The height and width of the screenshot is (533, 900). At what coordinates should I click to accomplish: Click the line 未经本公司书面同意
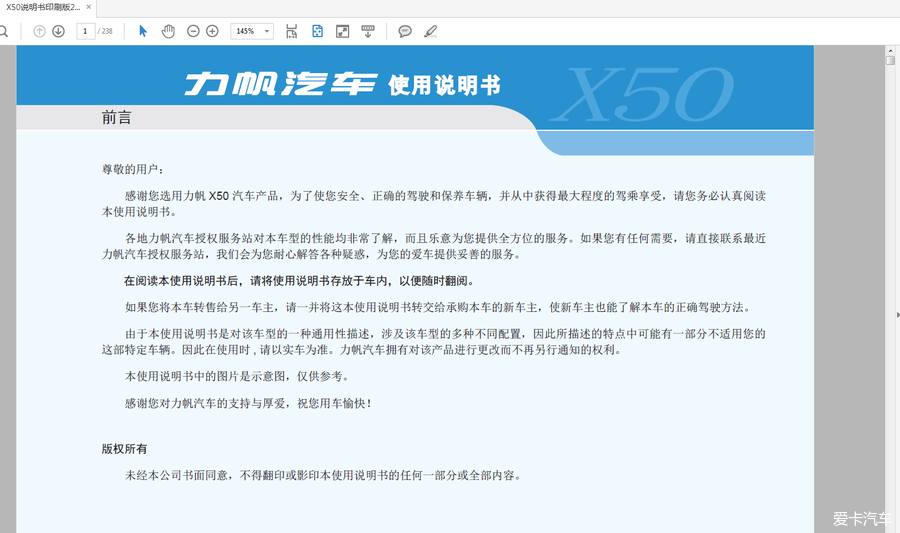[x=323, y=475]
